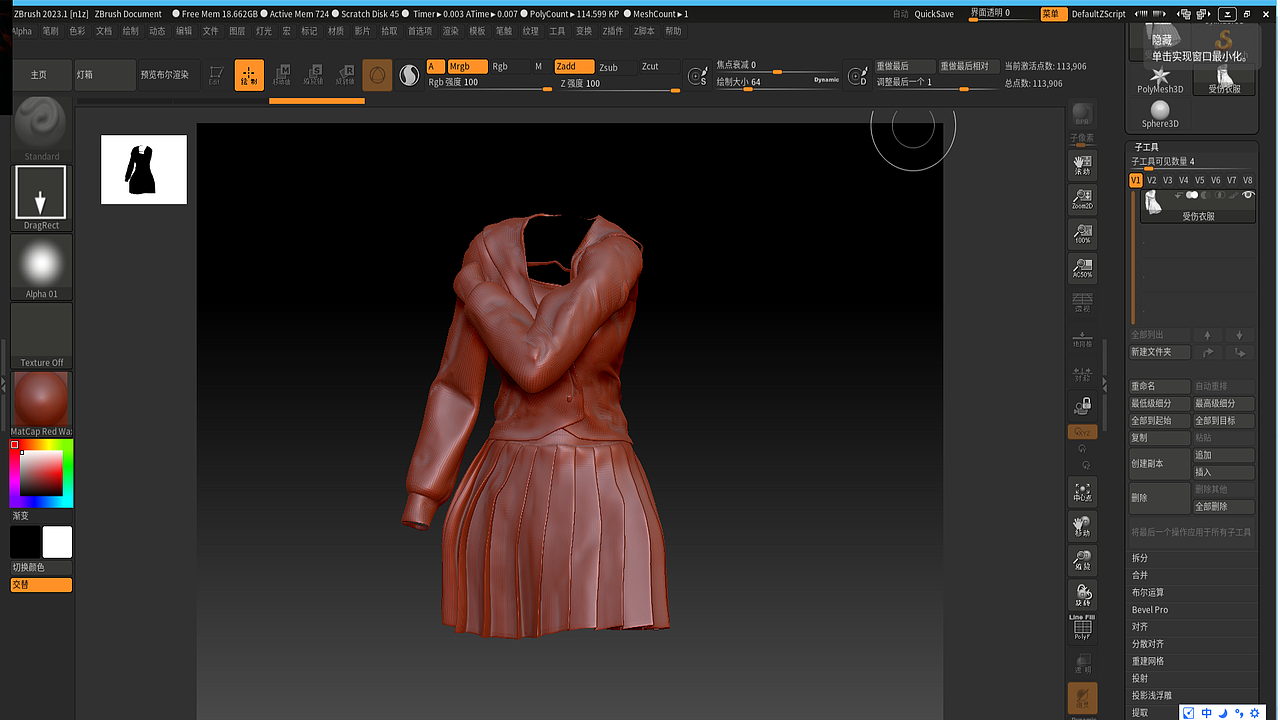
Task: Click the 100% actual size icon
Action: pos(1082,235)
